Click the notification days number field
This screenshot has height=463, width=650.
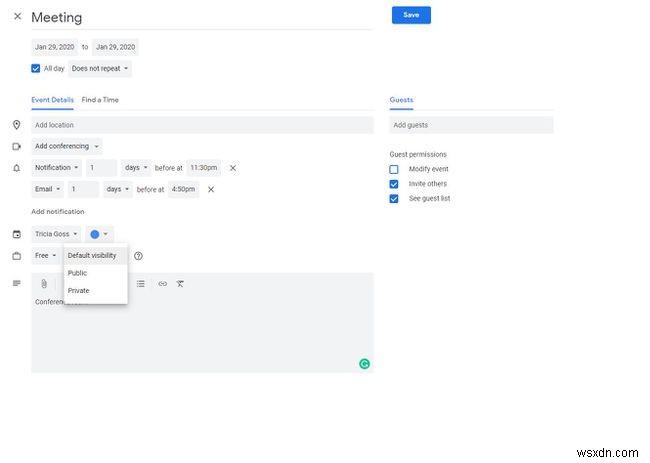pyautogui.click(x=102, y=167)
